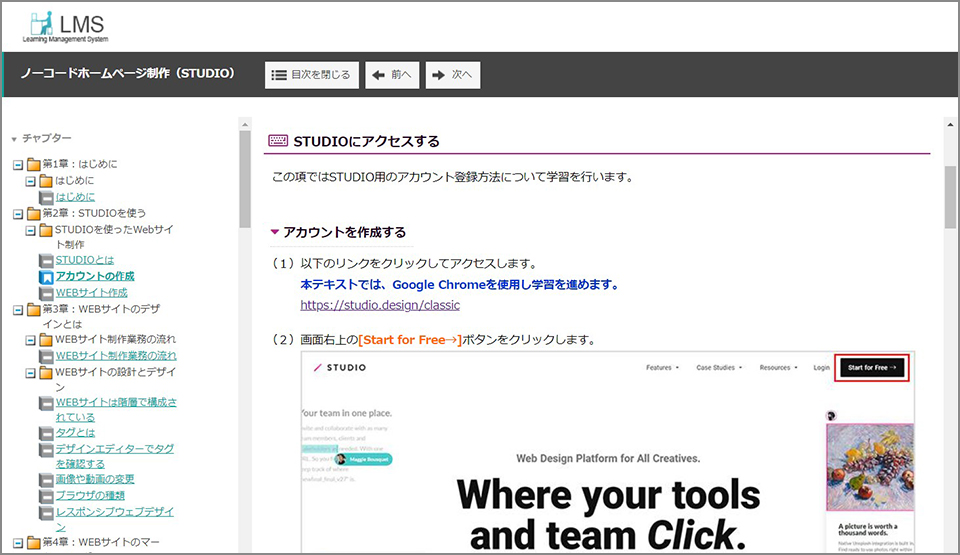Click folder icon of 第3章:WEBサイトのデザインとは

pyautogui.click(x=33, y=309)
